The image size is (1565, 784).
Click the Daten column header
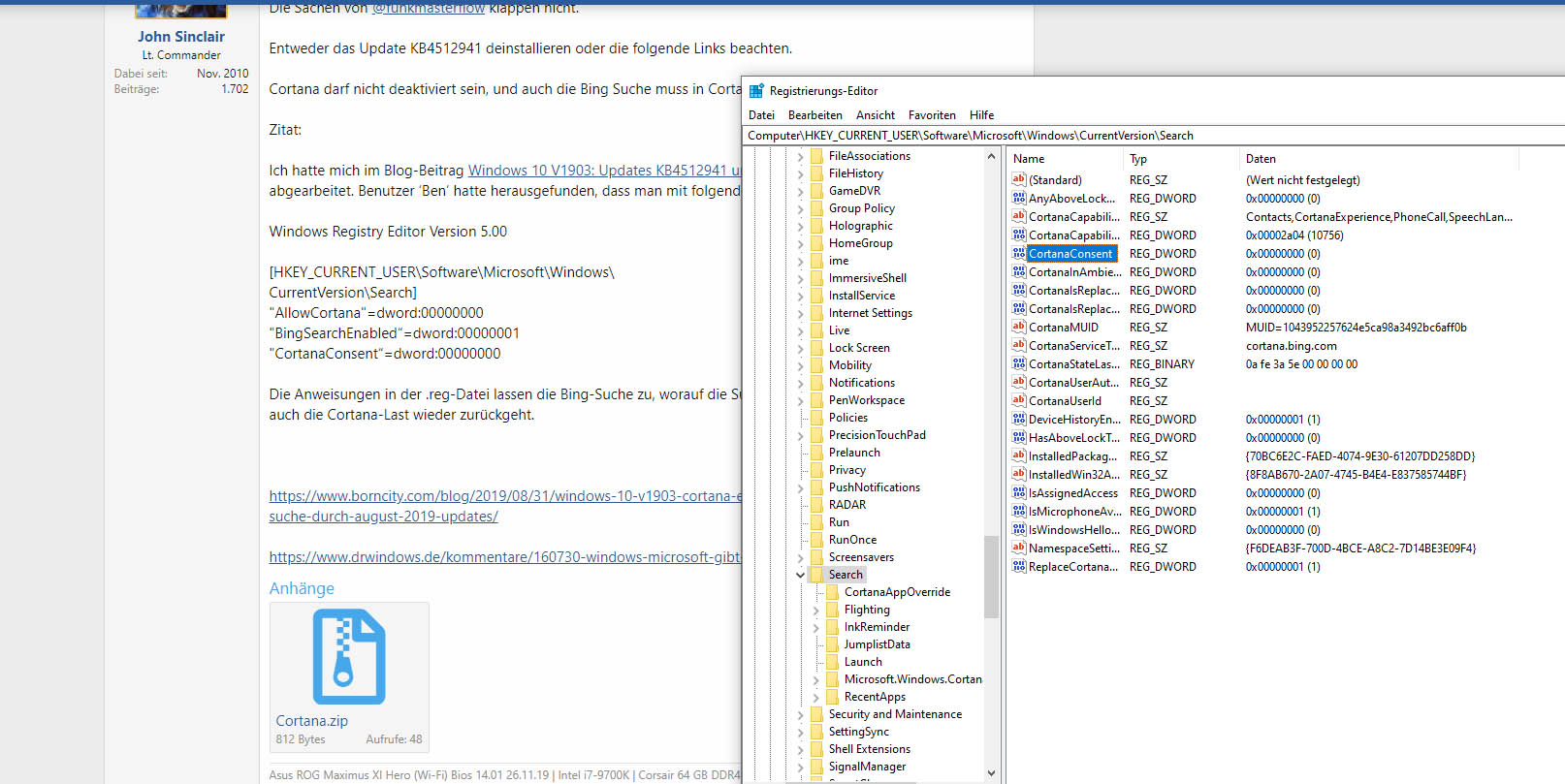(1378, 159)
